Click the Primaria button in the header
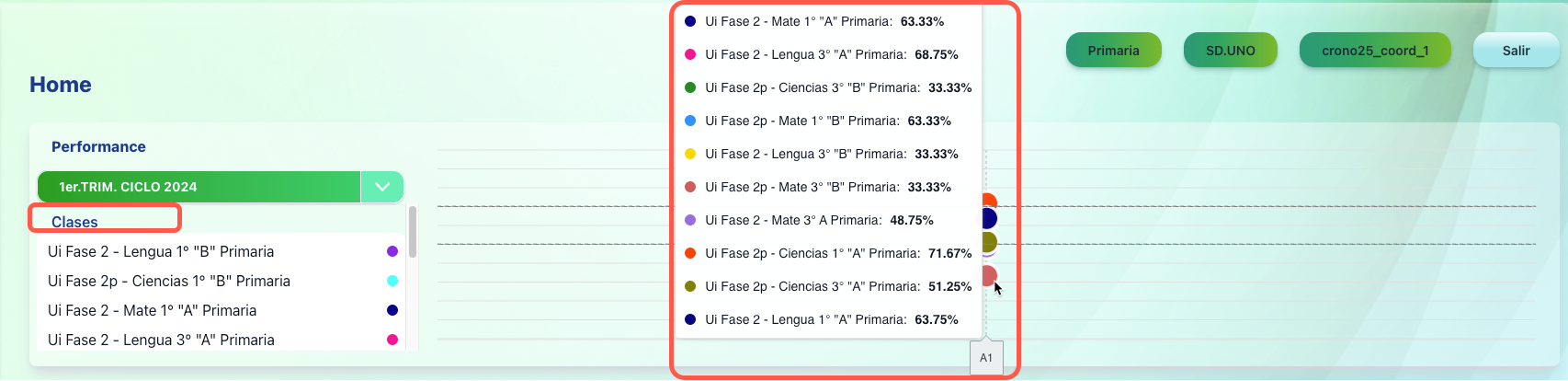1568x381 pixels. 1113,51
